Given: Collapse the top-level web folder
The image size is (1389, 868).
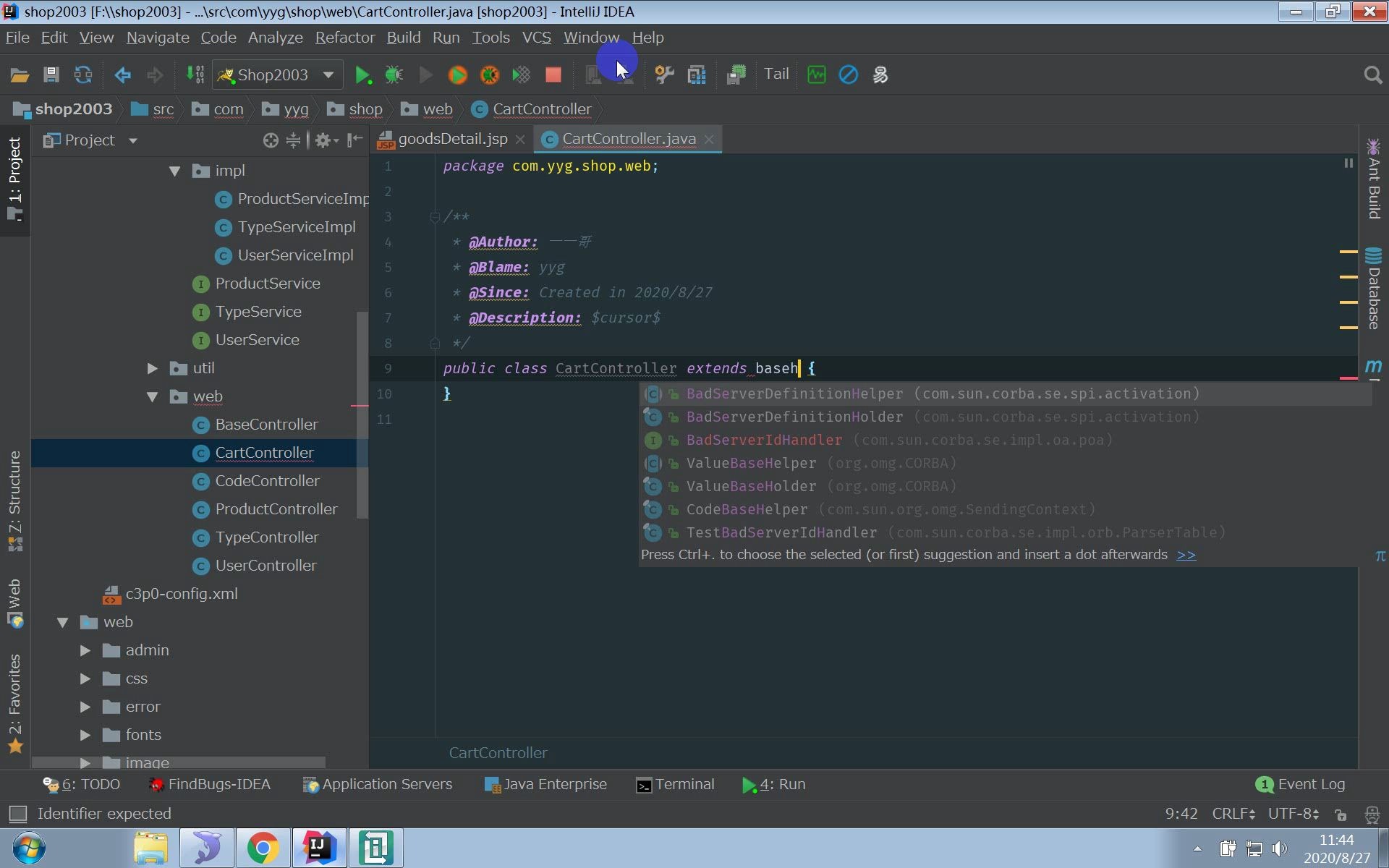Looking at the screenshot, I should [x=62, y=623].
